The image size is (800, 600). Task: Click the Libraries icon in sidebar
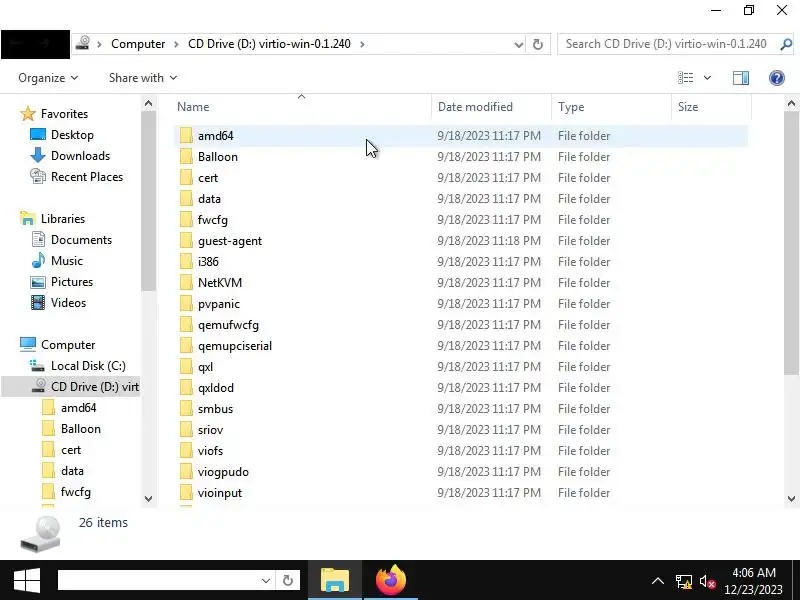pyautogui.click(x=28, y=218)
